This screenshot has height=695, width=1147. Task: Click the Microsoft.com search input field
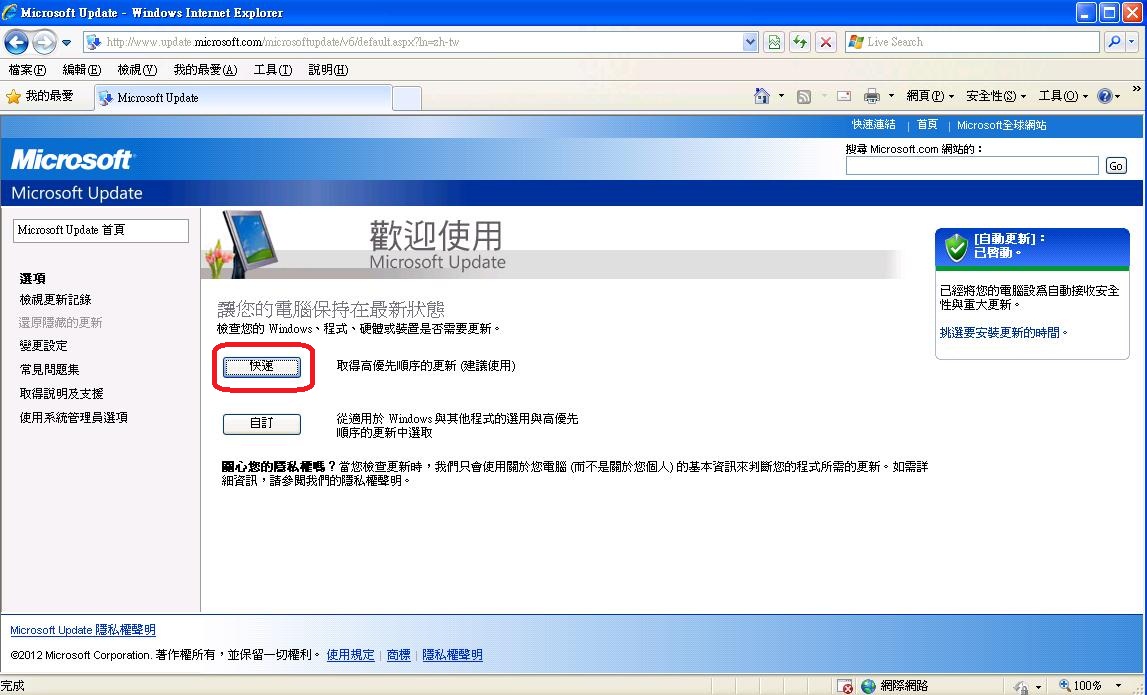tap(972, 165)
